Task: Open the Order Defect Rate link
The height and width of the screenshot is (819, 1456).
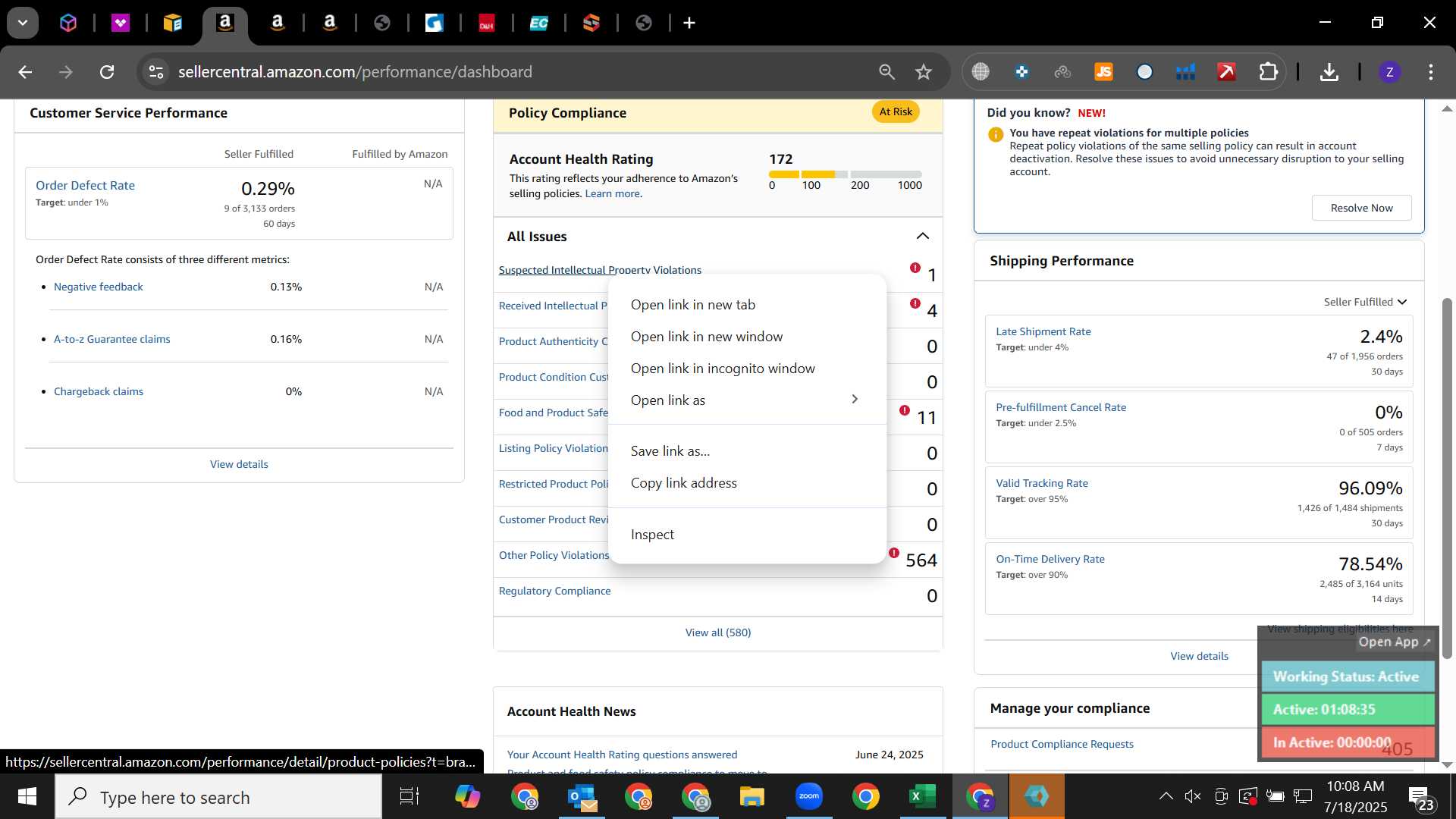Action: (85, 185)
